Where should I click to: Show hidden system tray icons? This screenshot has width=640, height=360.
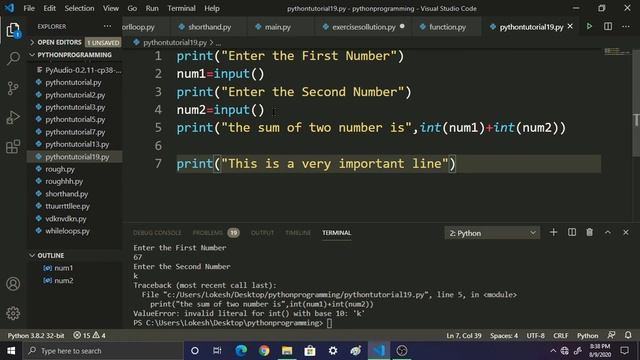[553, 351]
